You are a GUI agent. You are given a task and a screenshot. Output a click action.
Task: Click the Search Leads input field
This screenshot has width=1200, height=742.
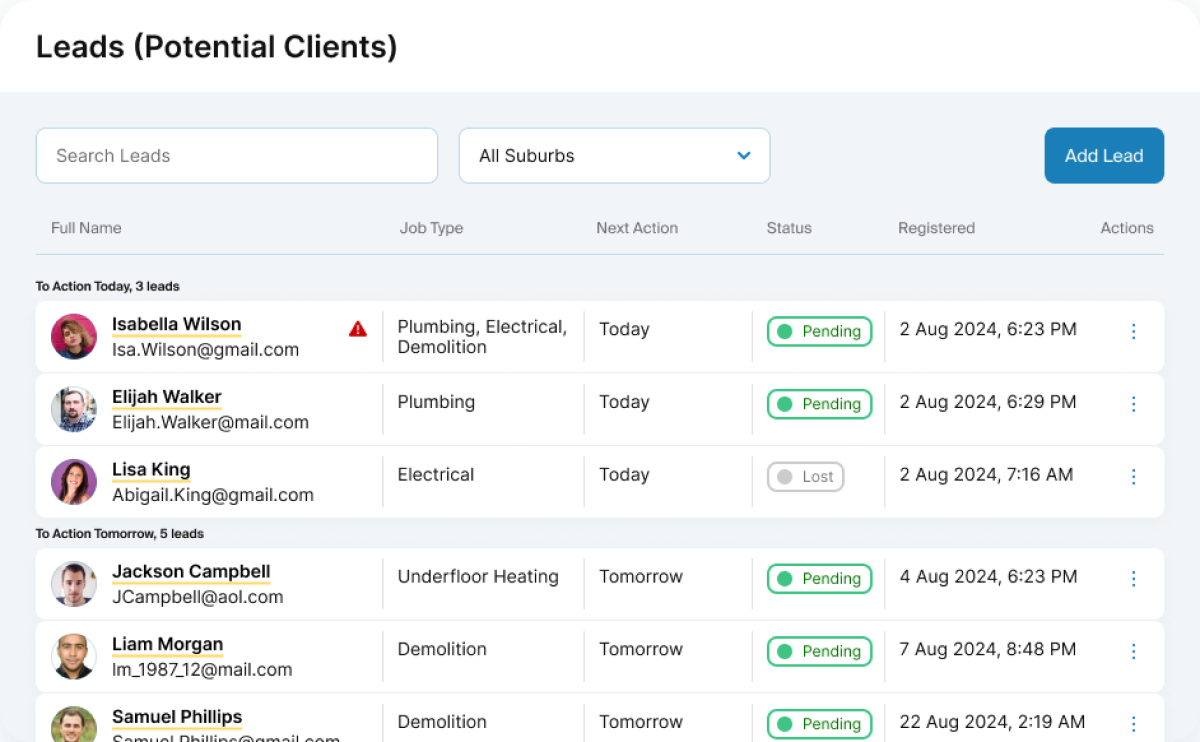tap(236, 156)
